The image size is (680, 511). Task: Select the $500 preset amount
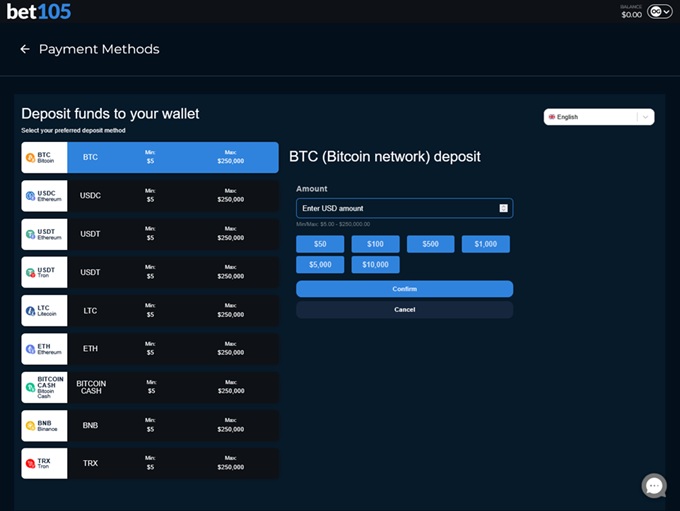pyautogui.click(x=430, y=244)
